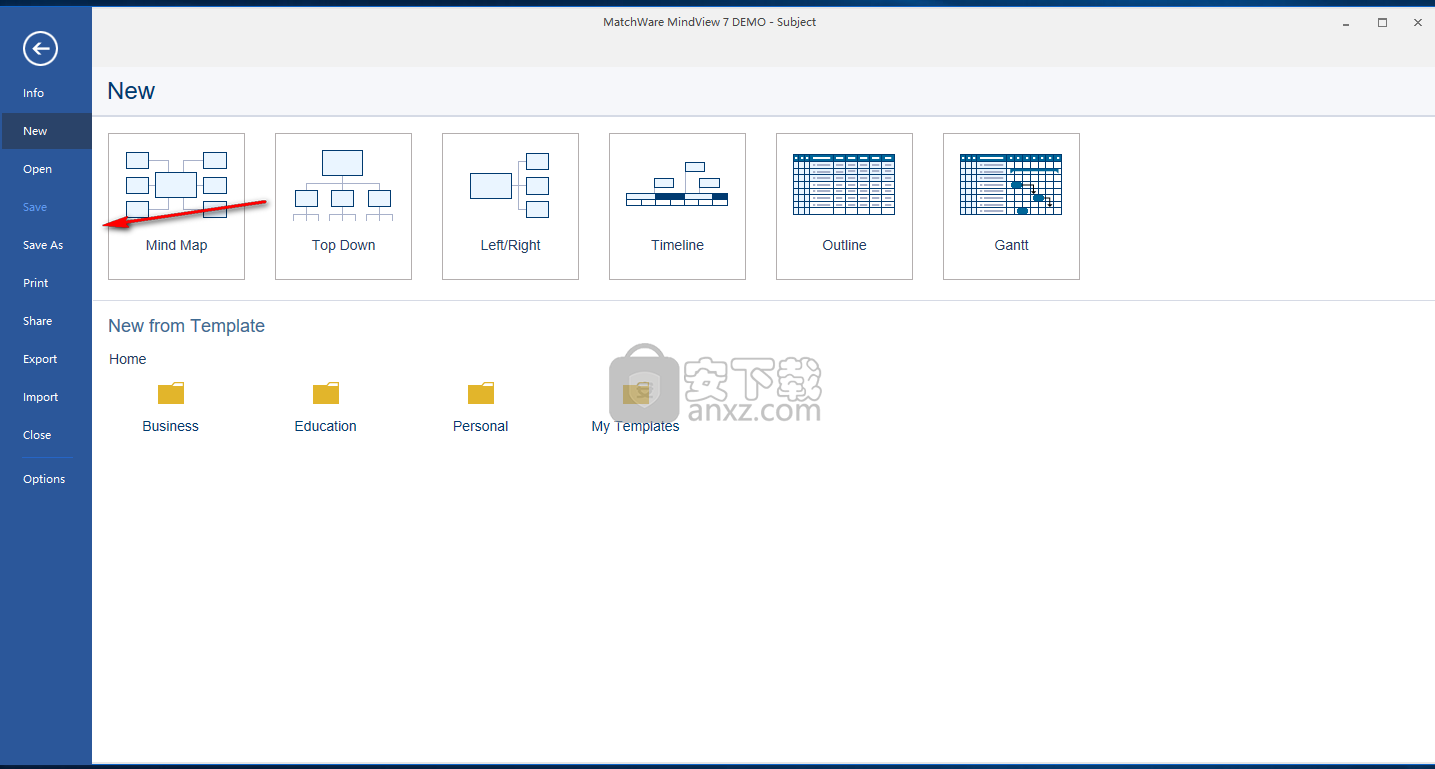Create a new Outline document
Screen dimensions: 1435x769
click(844, 206)
